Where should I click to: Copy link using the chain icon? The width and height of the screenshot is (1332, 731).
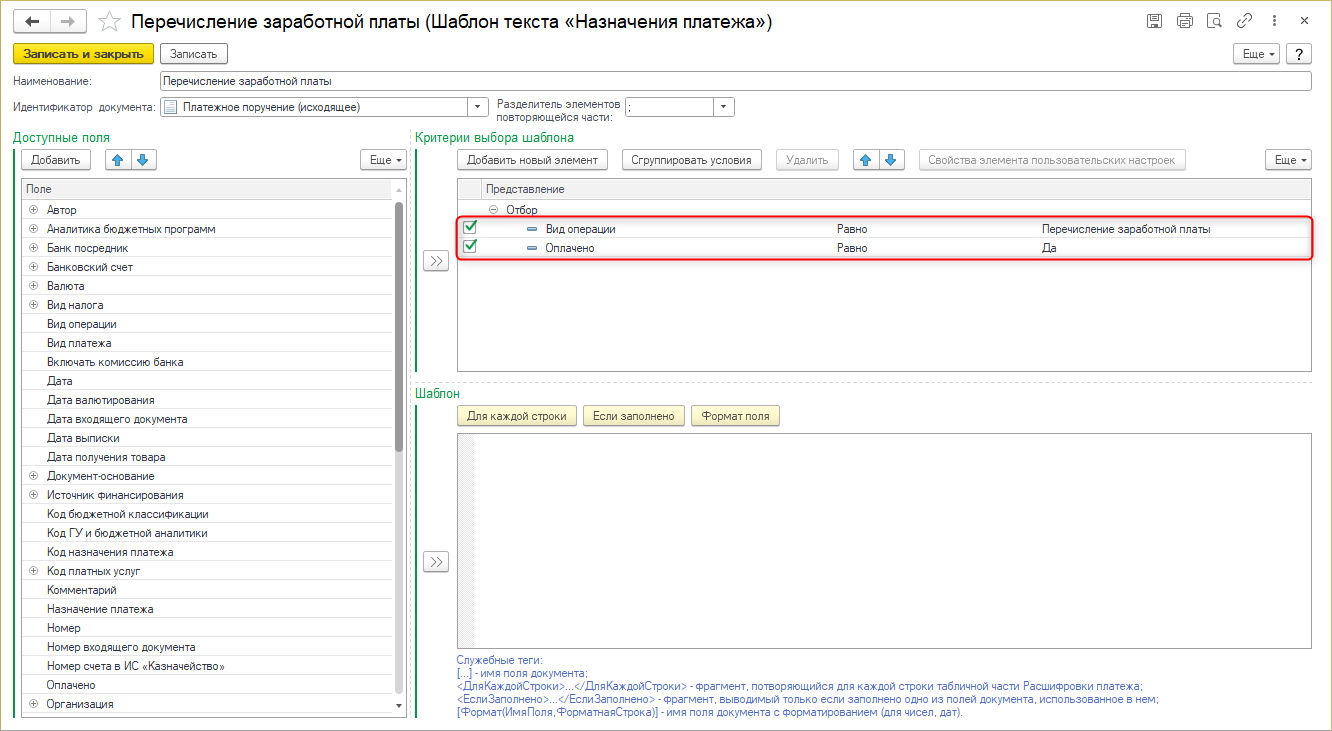click(x=1244, y=21)
